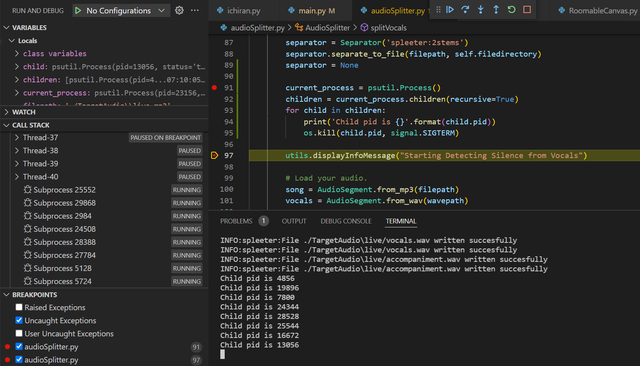This screenshot has height=366, width=640.
Task: Select Subprocess 29868 gear icon
Action: (27, 202)
